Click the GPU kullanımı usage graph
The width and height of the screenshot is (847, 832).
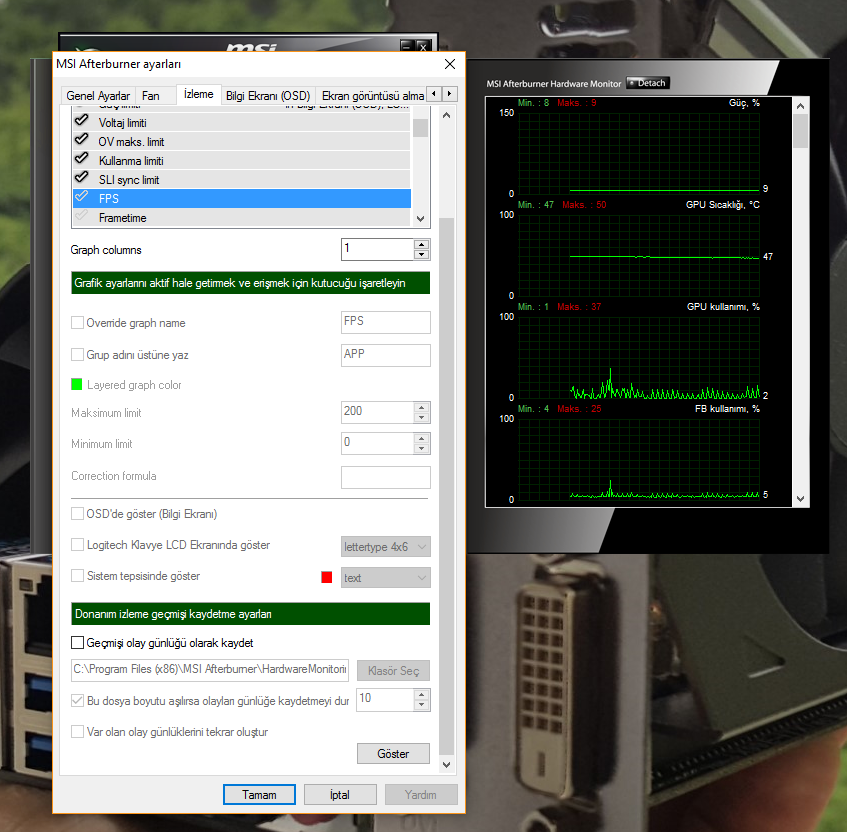(638, 357)
